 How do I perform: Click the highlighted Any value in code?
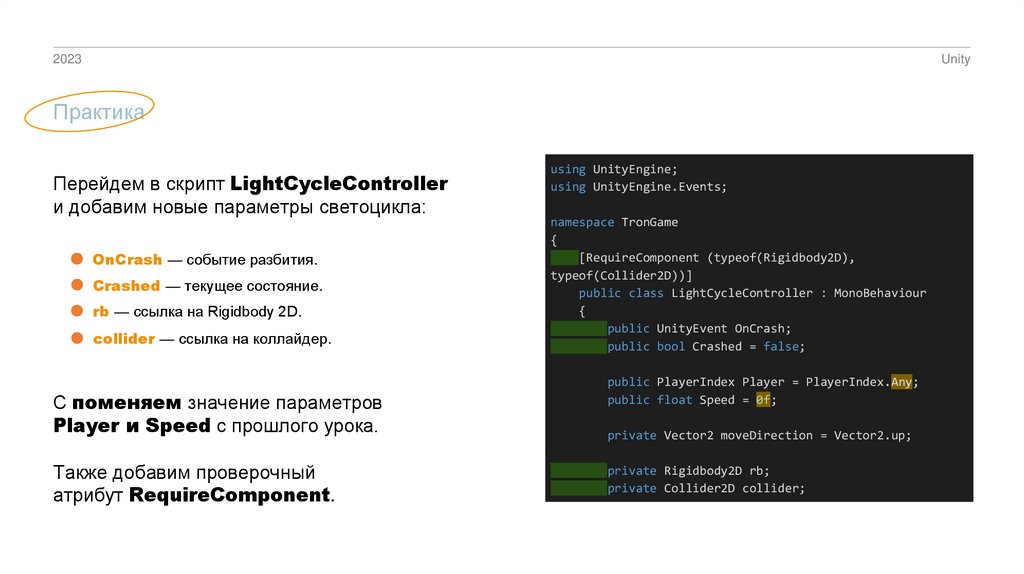pos(901,382)
